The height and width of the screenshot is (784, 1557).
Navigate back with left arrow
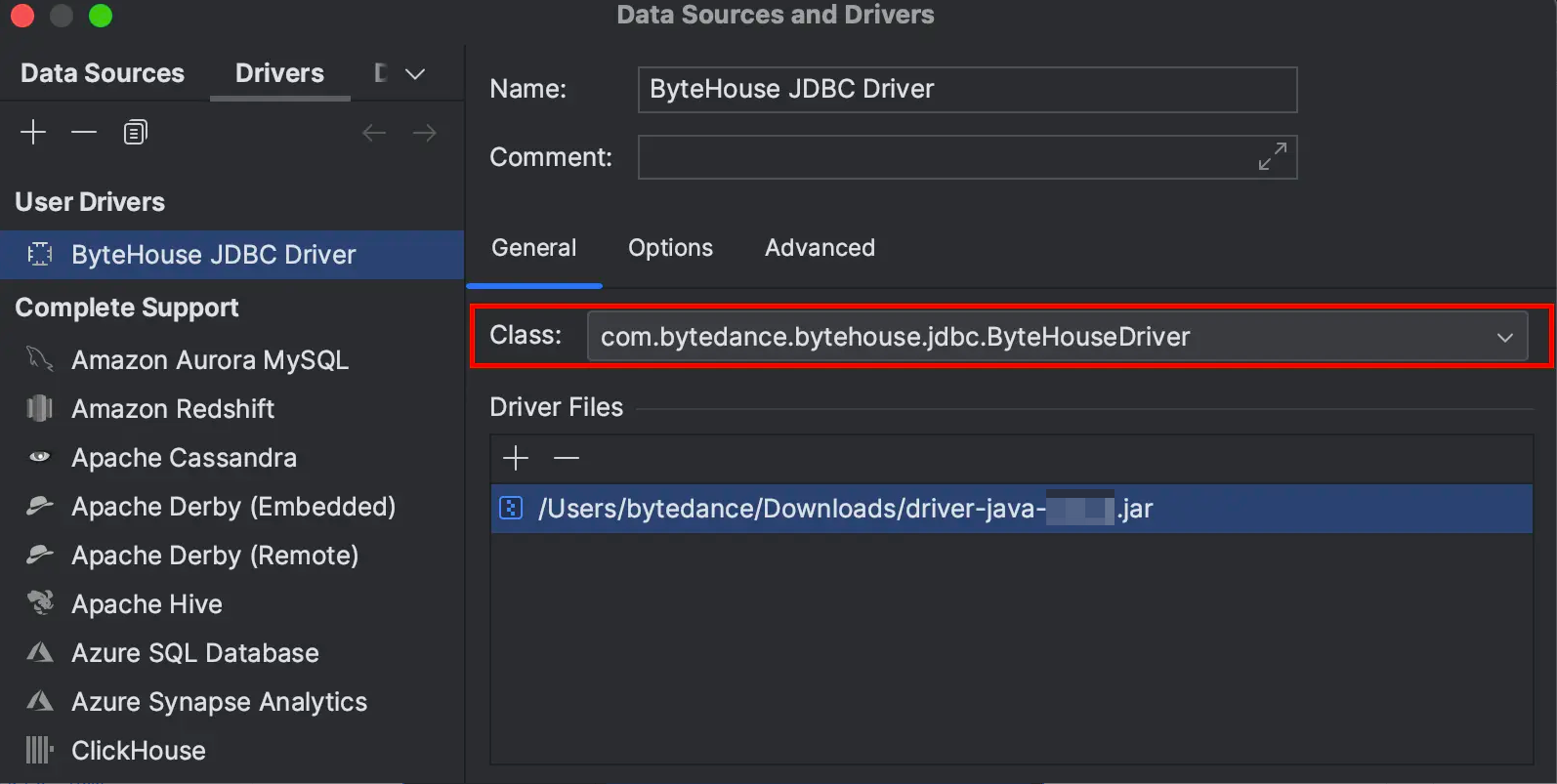coord(374,132)
